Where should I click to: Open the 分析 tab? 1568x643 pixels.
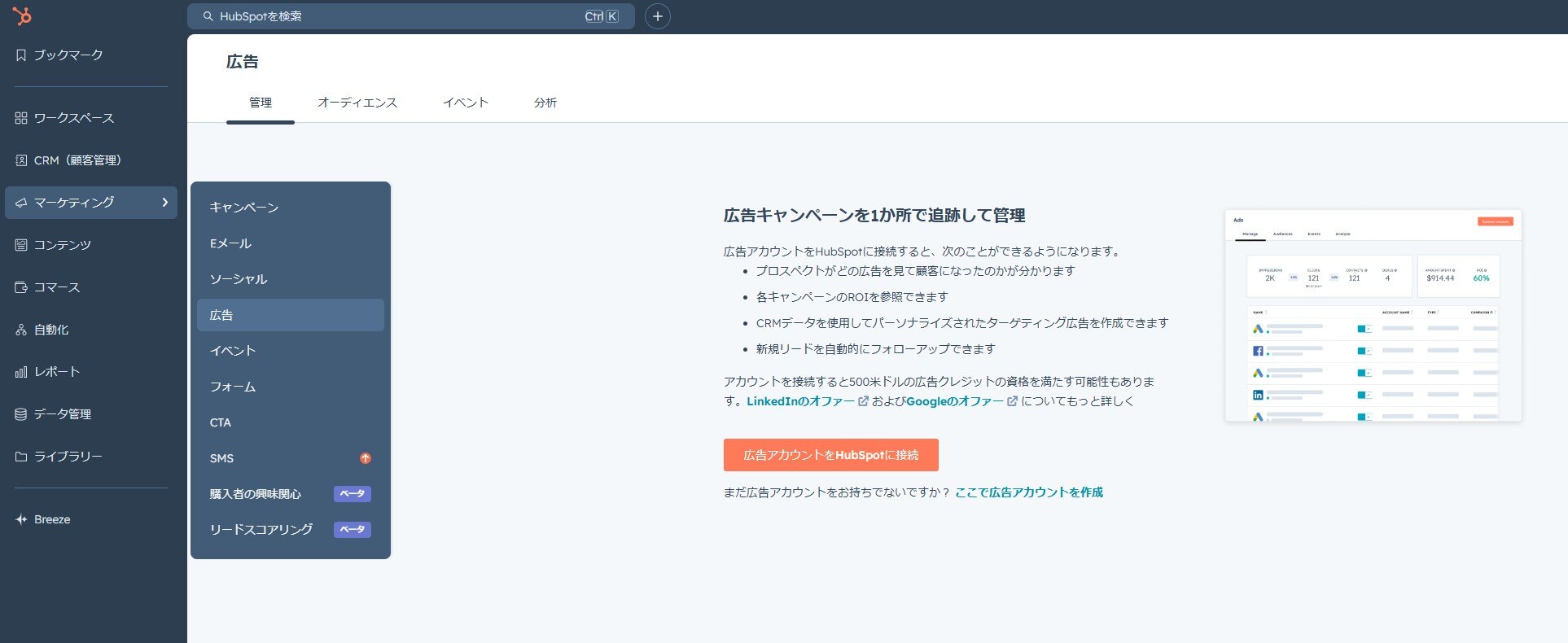545,103
